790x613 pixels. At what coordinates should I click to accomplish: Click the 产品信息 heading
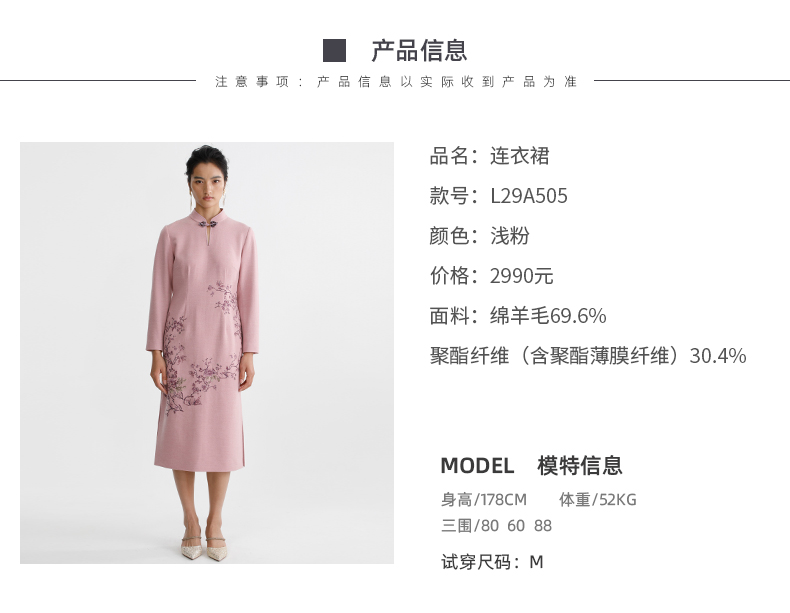point(419,51)
